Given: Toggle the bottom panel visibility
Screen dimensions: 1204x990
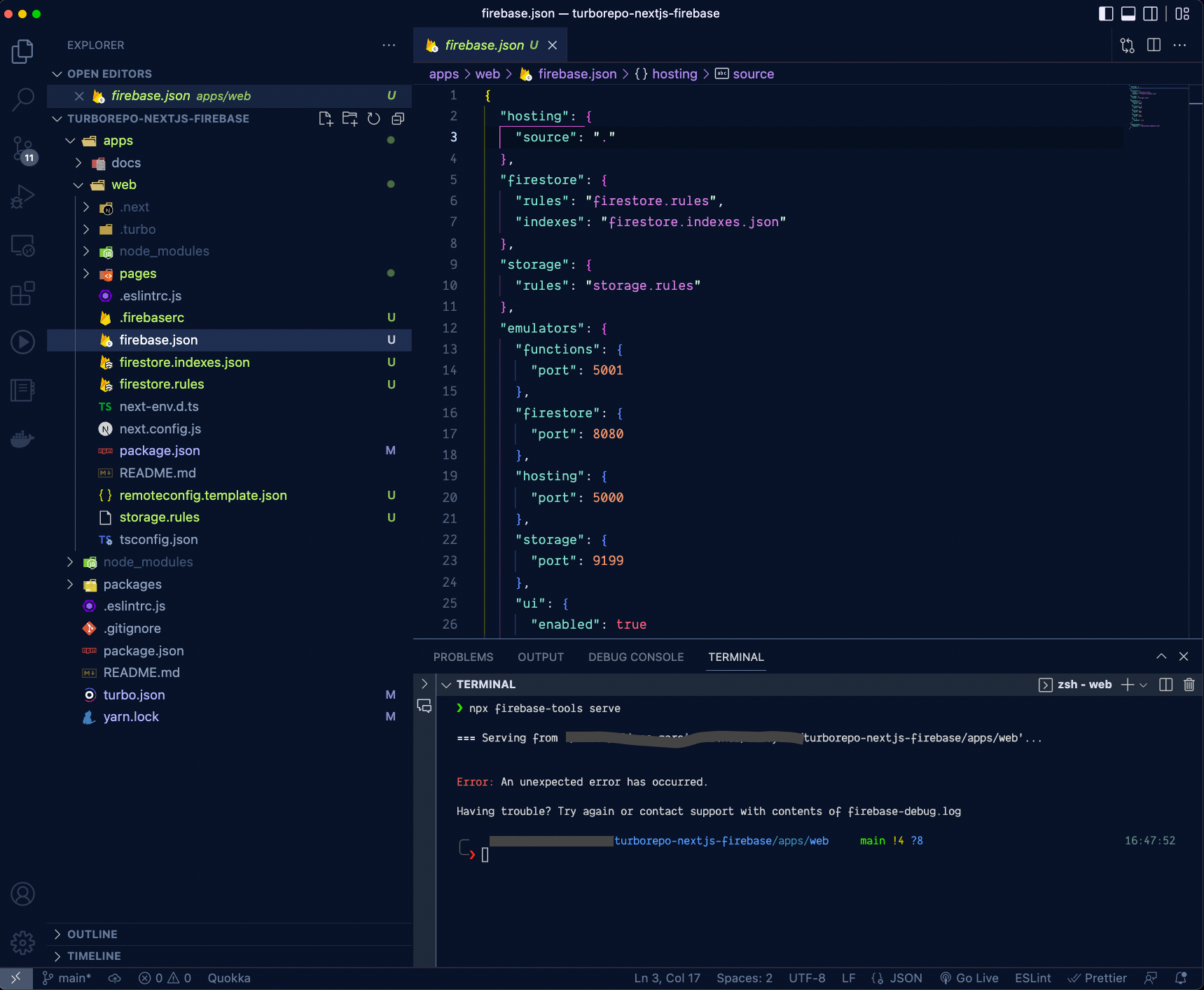Looking at the screenshot, I should click(x=1128, y=13).
